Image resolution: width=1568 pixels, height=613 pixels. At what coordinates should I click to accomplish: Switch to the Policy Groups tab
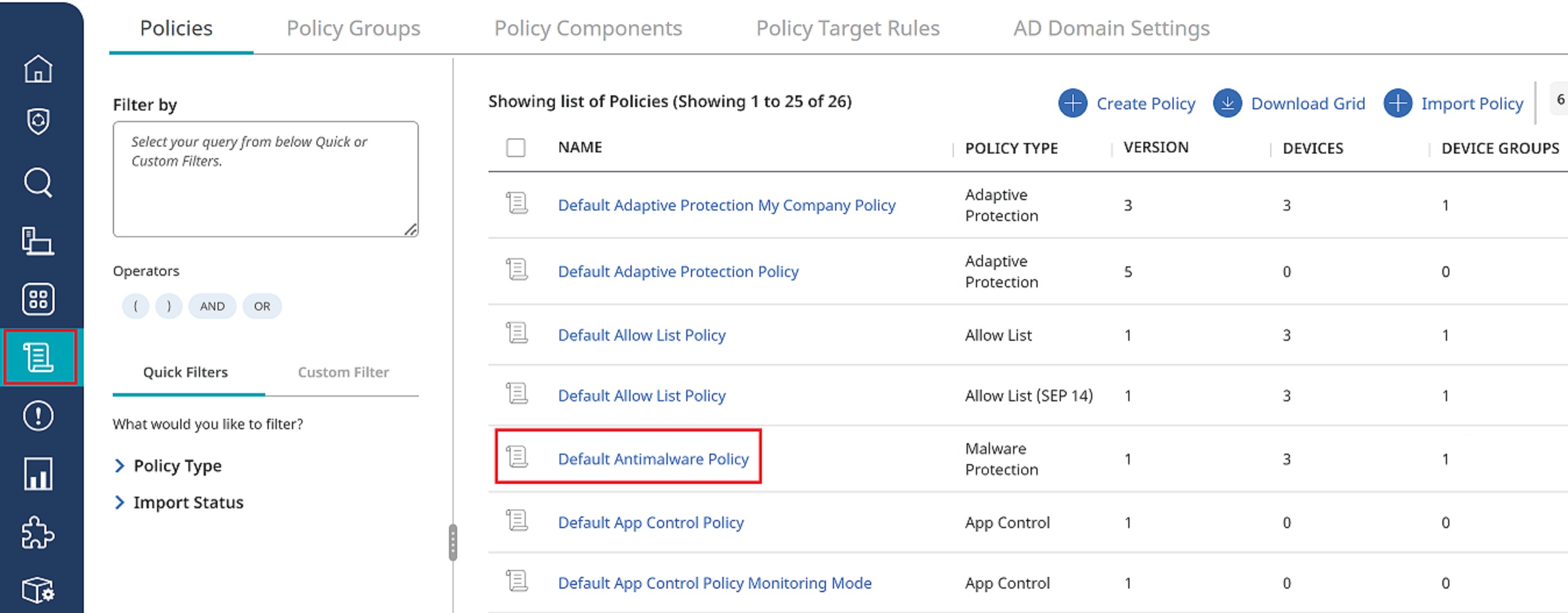tap(353, 28)
